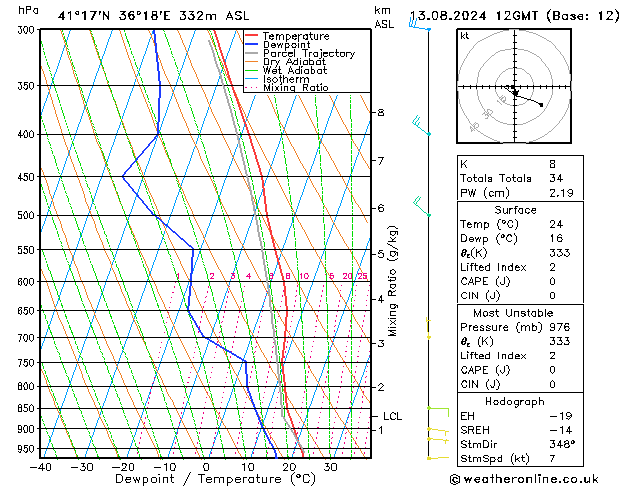Click the StmDir value 348°
Viewport: 629px width, 486px height.
tap(562, 444)
